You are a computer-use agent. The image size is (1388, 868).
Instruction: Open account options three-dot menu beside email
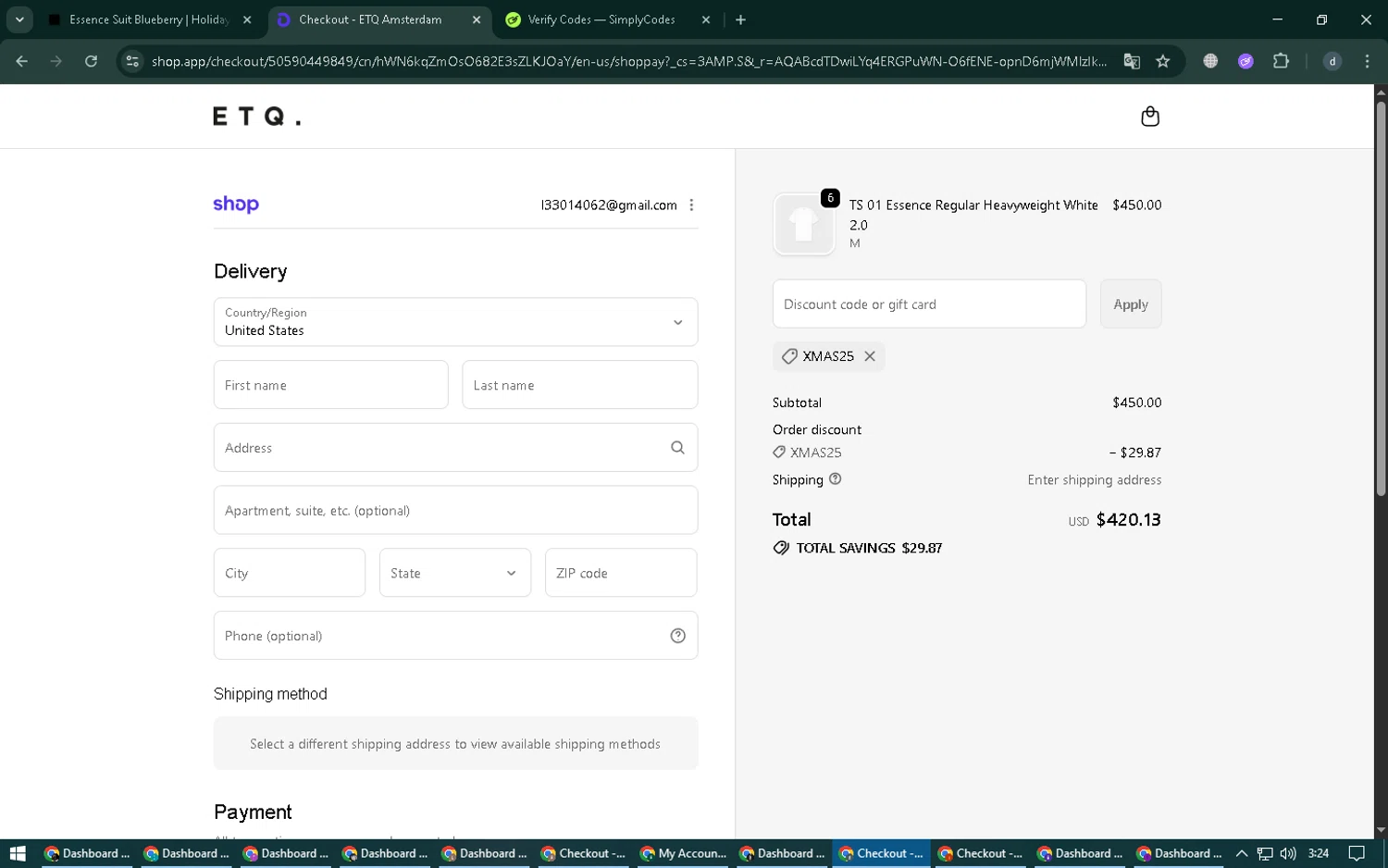691,205
